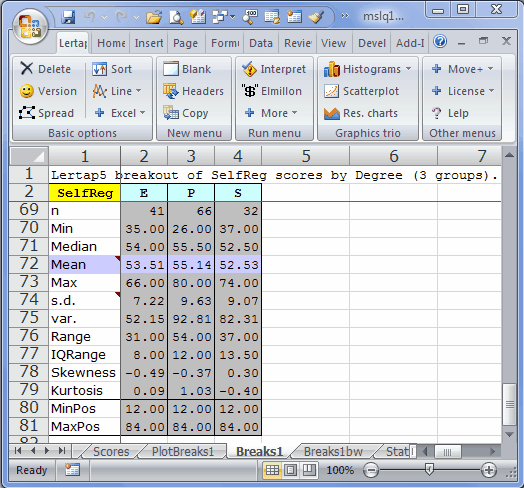Go to the first sheet tab arrow
This screenshot has width=524, height=488.
[x=18, y=451]
